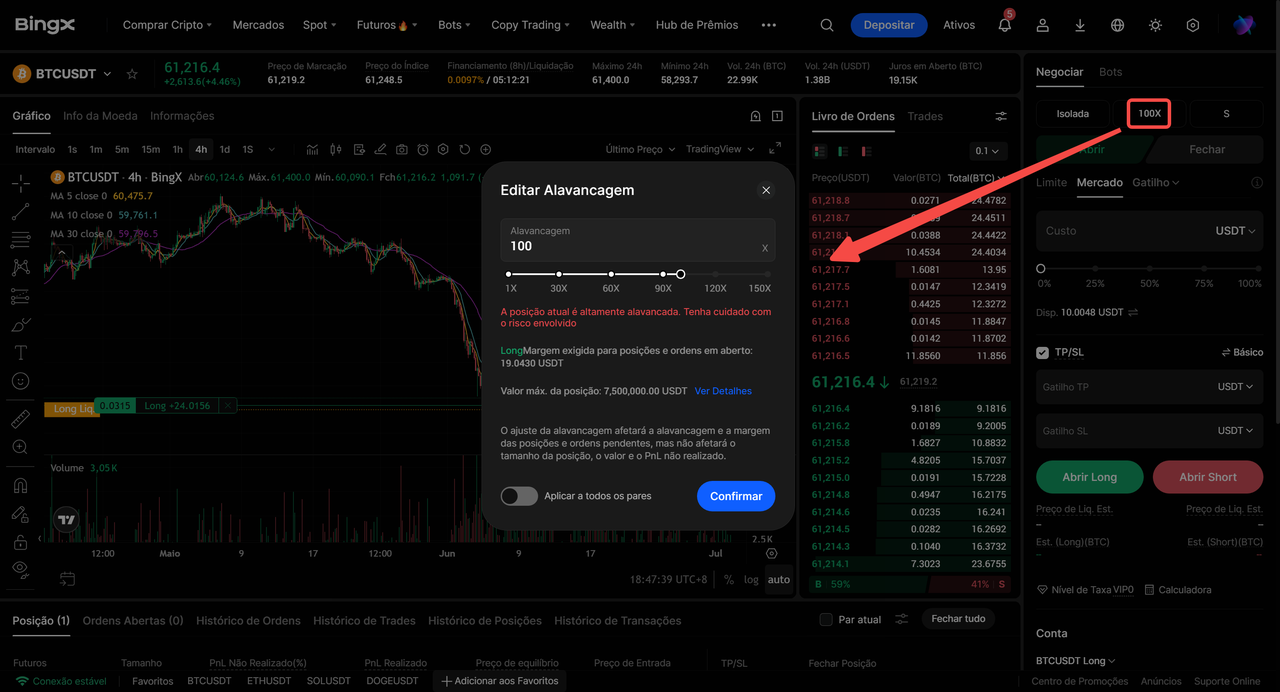Check the Par atual checkbox
The image size is (1280, 692).
pos(826,620)
